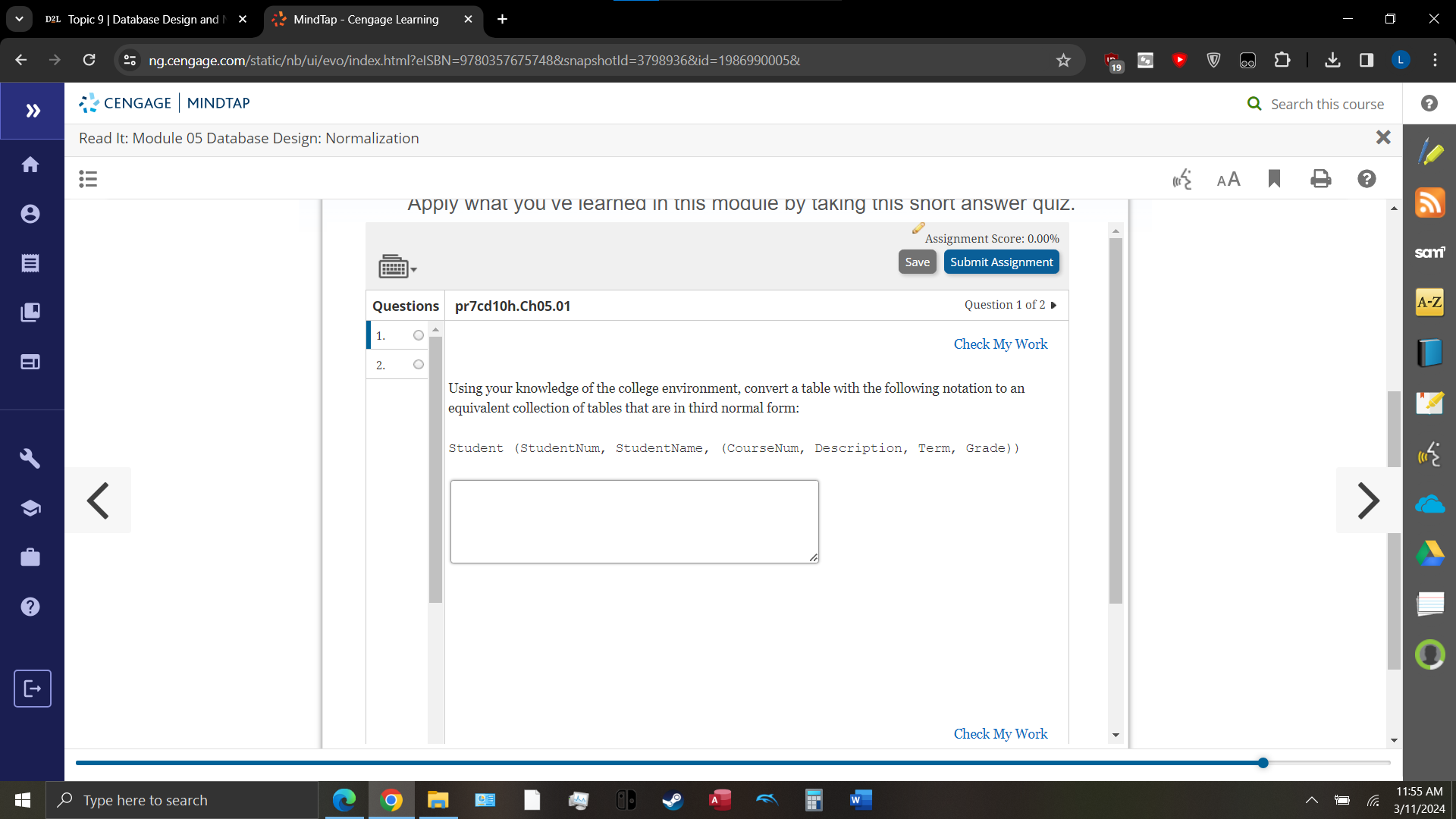Switch to the MindTap Cengage Learning tab
The width and height of the screenshot is (1456, 819).
click(364, 19)
